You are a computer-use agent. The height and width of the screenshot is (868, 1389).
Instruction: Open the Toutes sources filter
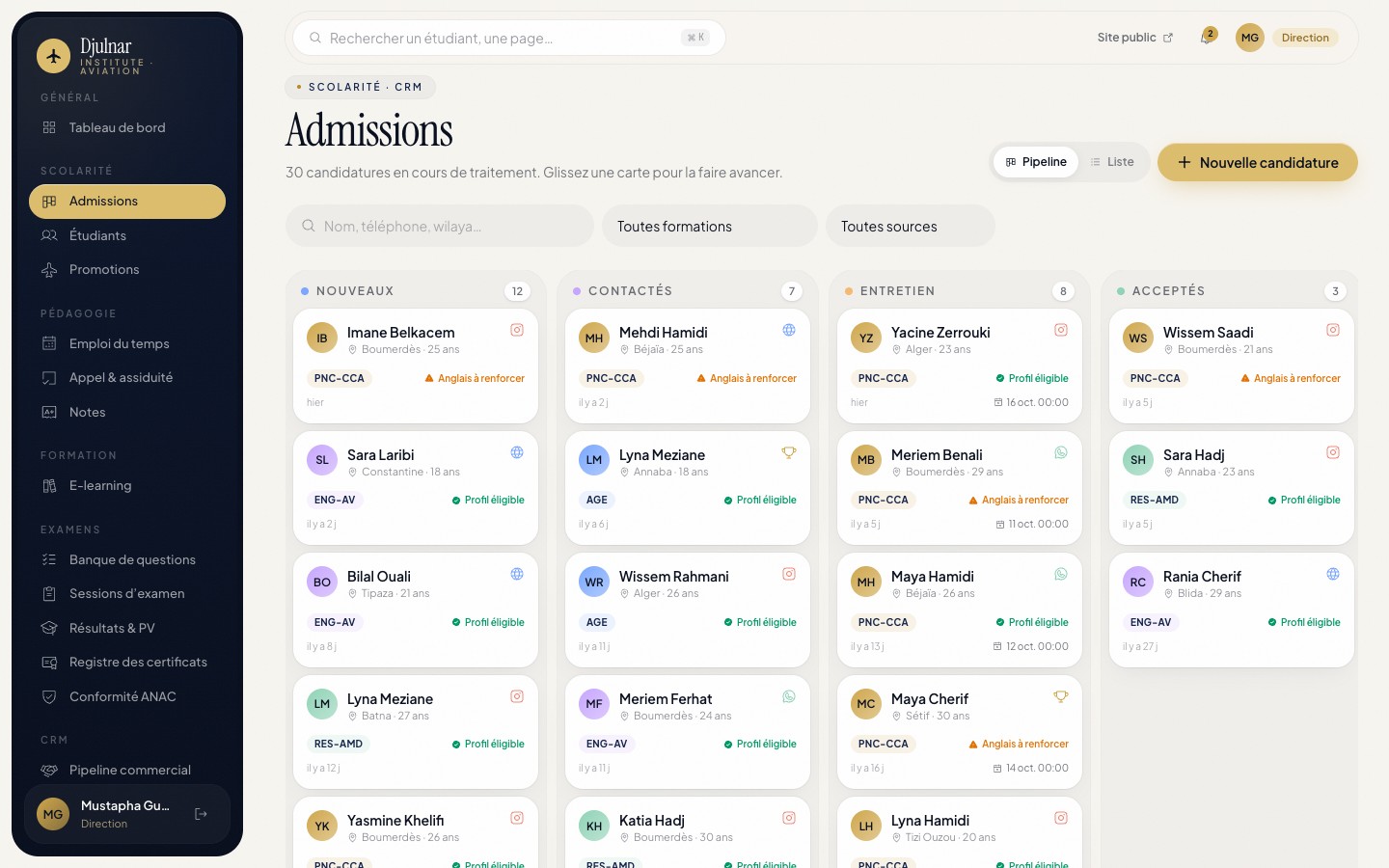point(911,226)
